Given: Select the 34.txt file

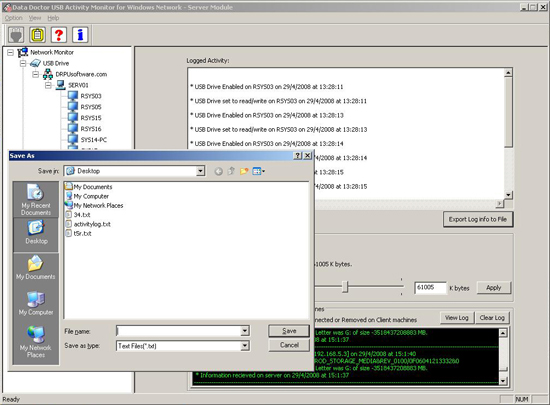Looking at the screenshot, I should tap(78, 215).
